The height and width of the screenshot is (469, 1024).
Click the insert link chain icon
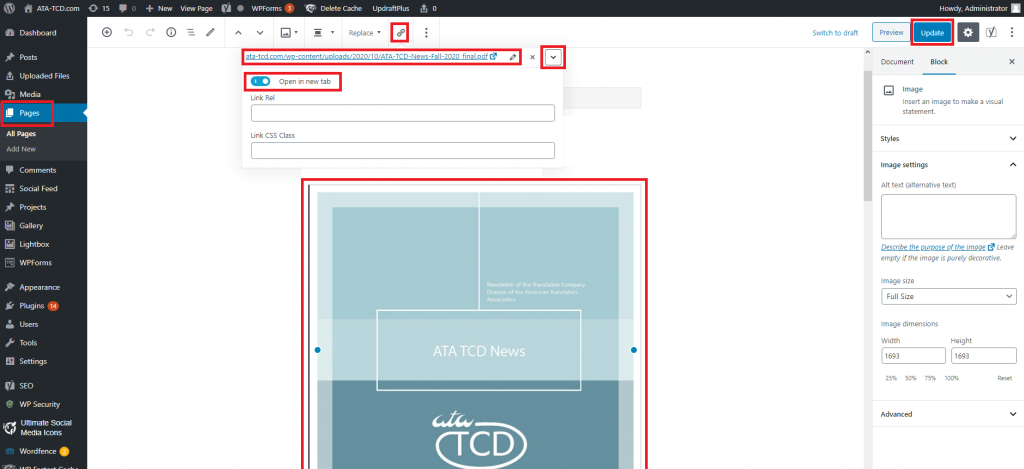(x=400, y=33)
